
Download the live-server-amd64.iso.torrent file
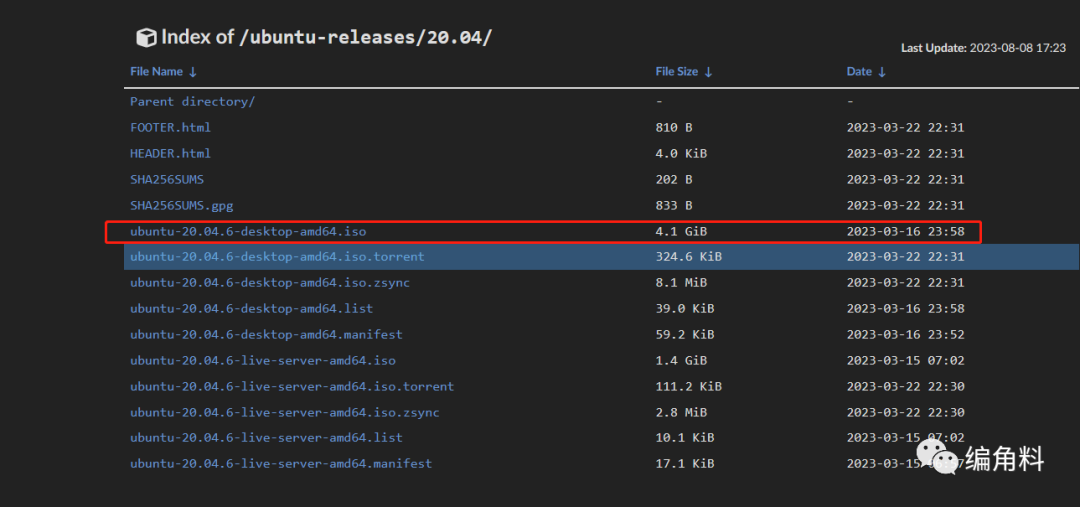pyautogui.click(x=291, y=386)
